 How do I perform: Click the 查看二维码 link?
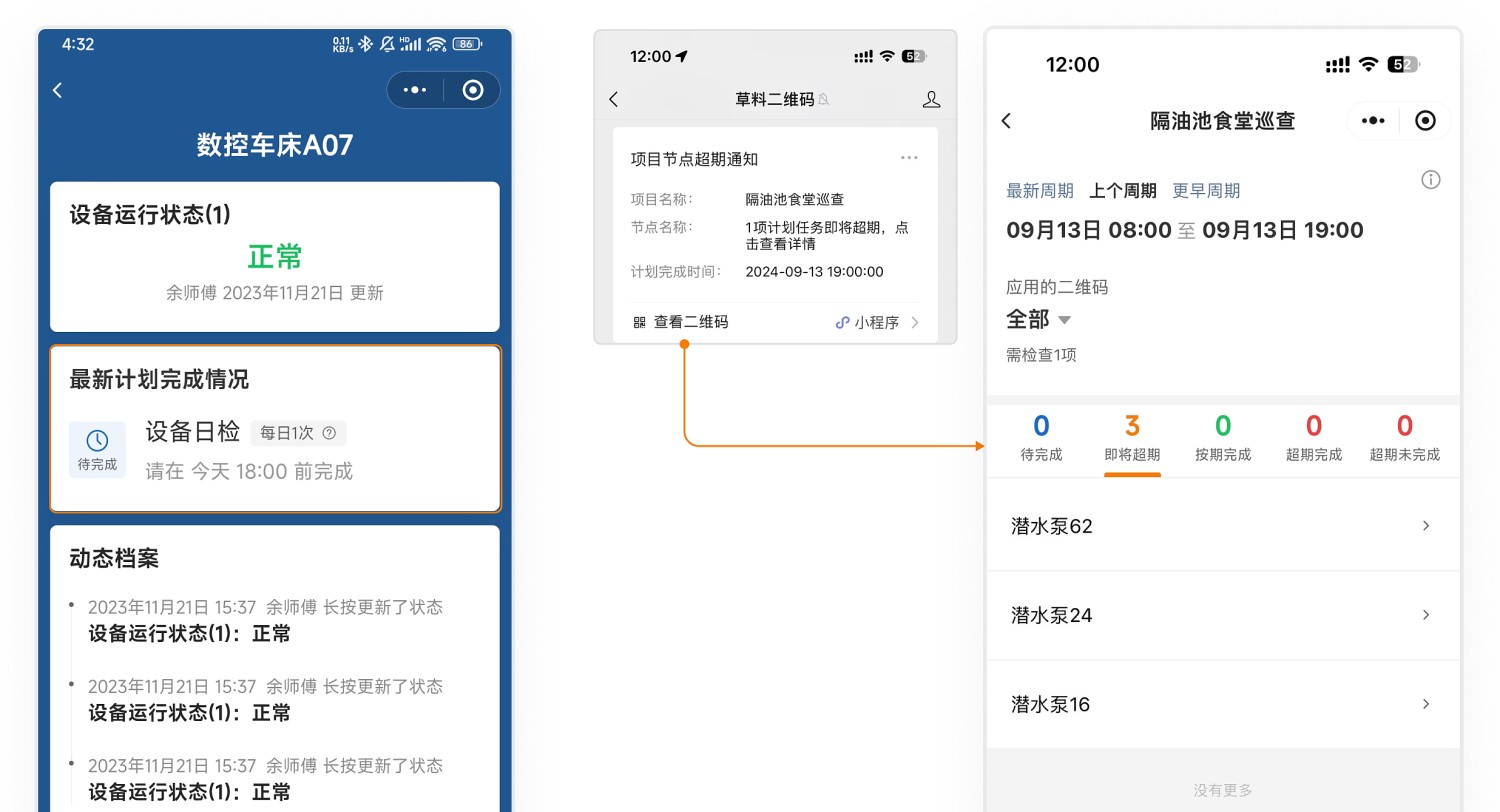coord(681,322)
